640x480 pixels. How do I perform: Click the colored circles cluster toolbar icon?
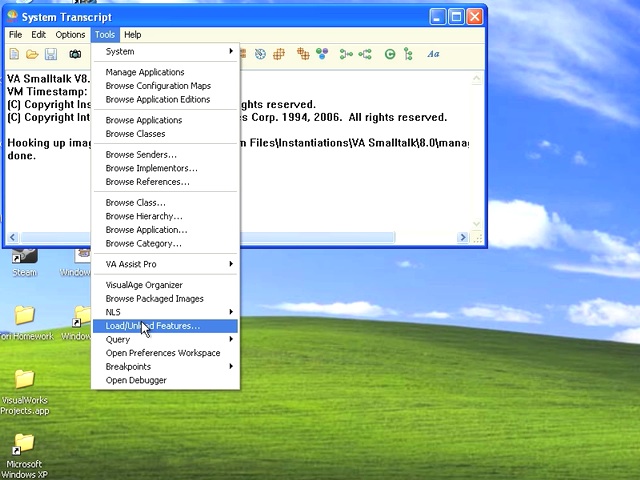322,54
